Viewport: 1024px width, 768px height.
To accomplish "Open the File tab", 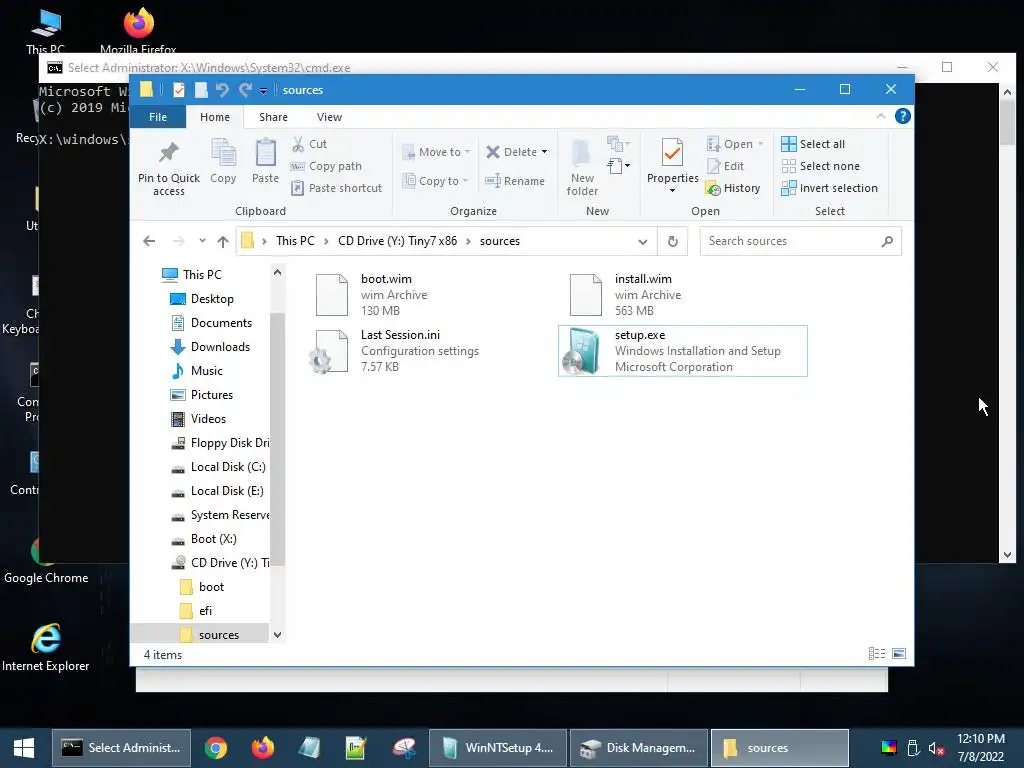I will (x=158, y=117).
